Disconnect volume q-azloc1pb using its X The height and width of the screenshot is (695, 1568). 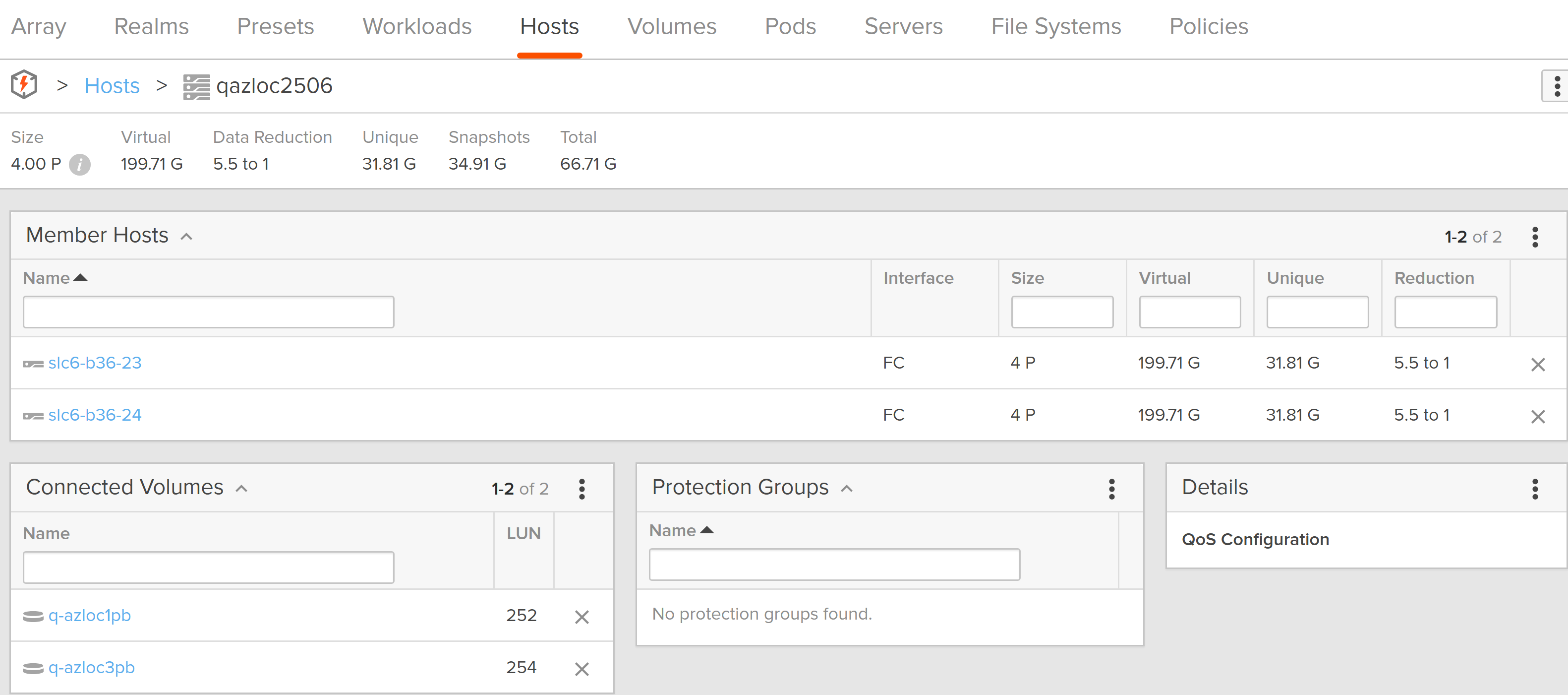pos(582,617)
